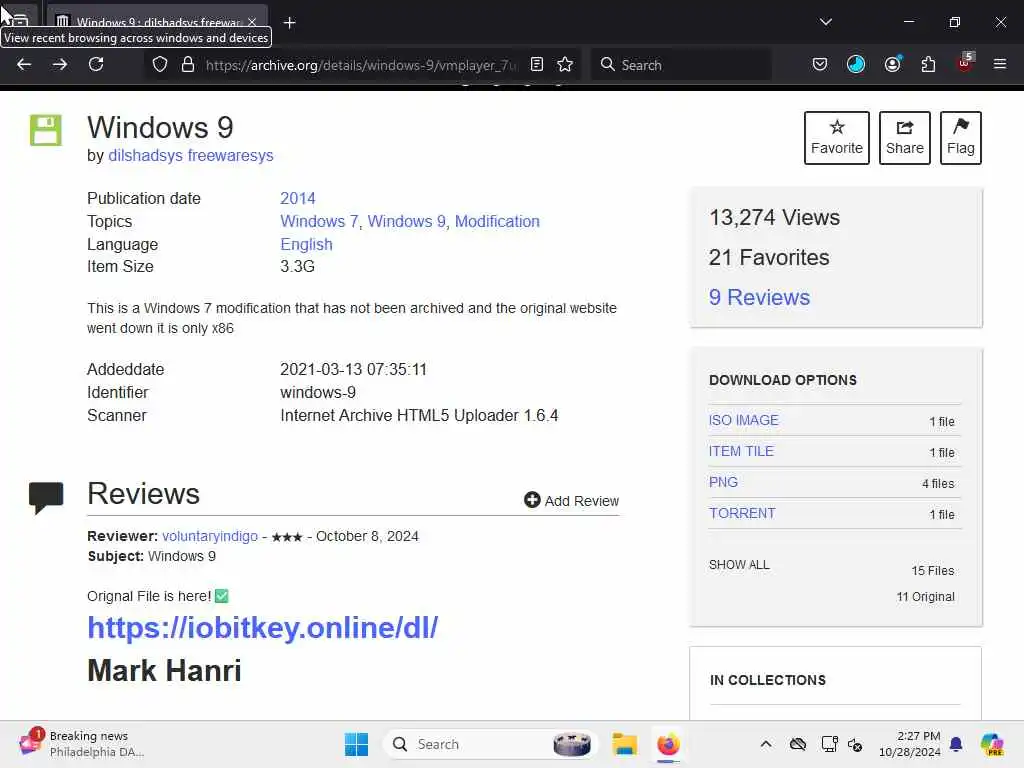Click Add Review
Screen dimensions: 1024x768
pyautogui.click(x=571, y=500)
